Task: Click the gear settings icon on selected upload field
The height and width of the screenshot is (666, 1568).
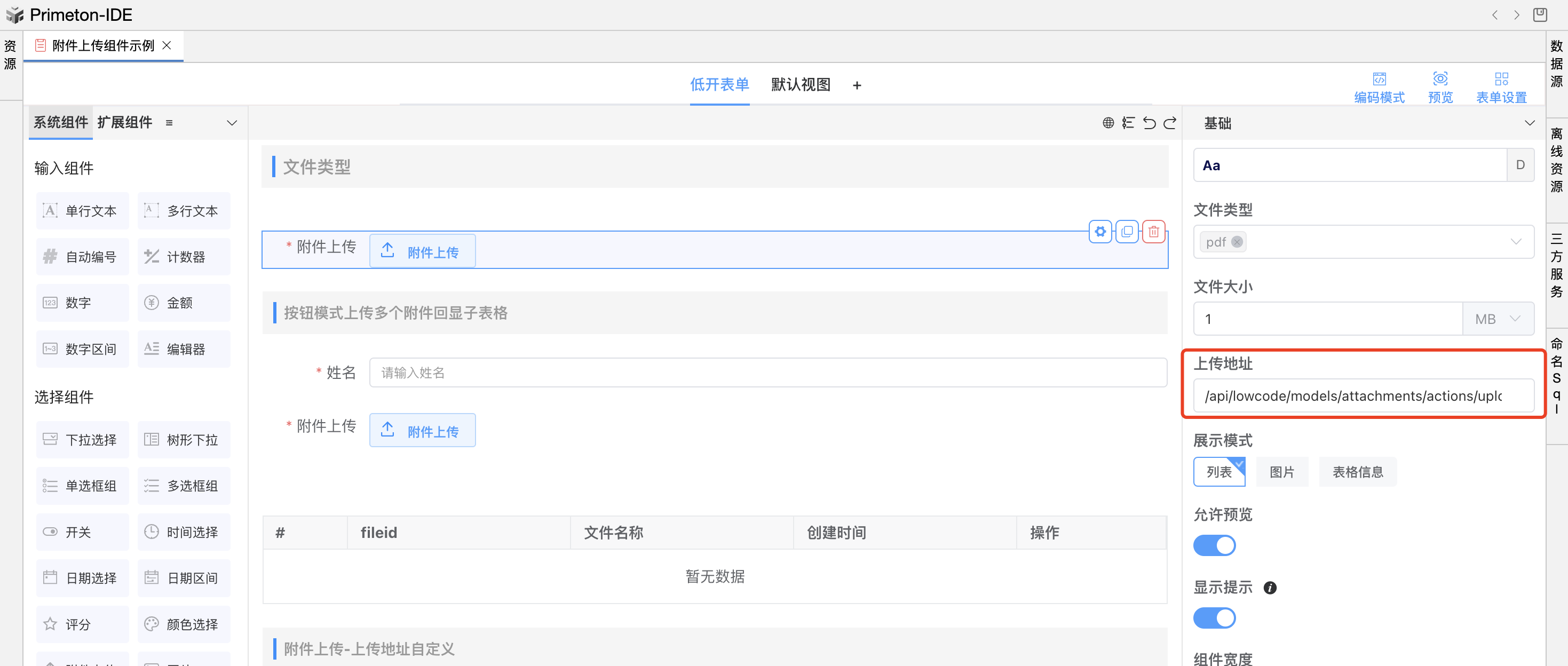Action: 1100,231
